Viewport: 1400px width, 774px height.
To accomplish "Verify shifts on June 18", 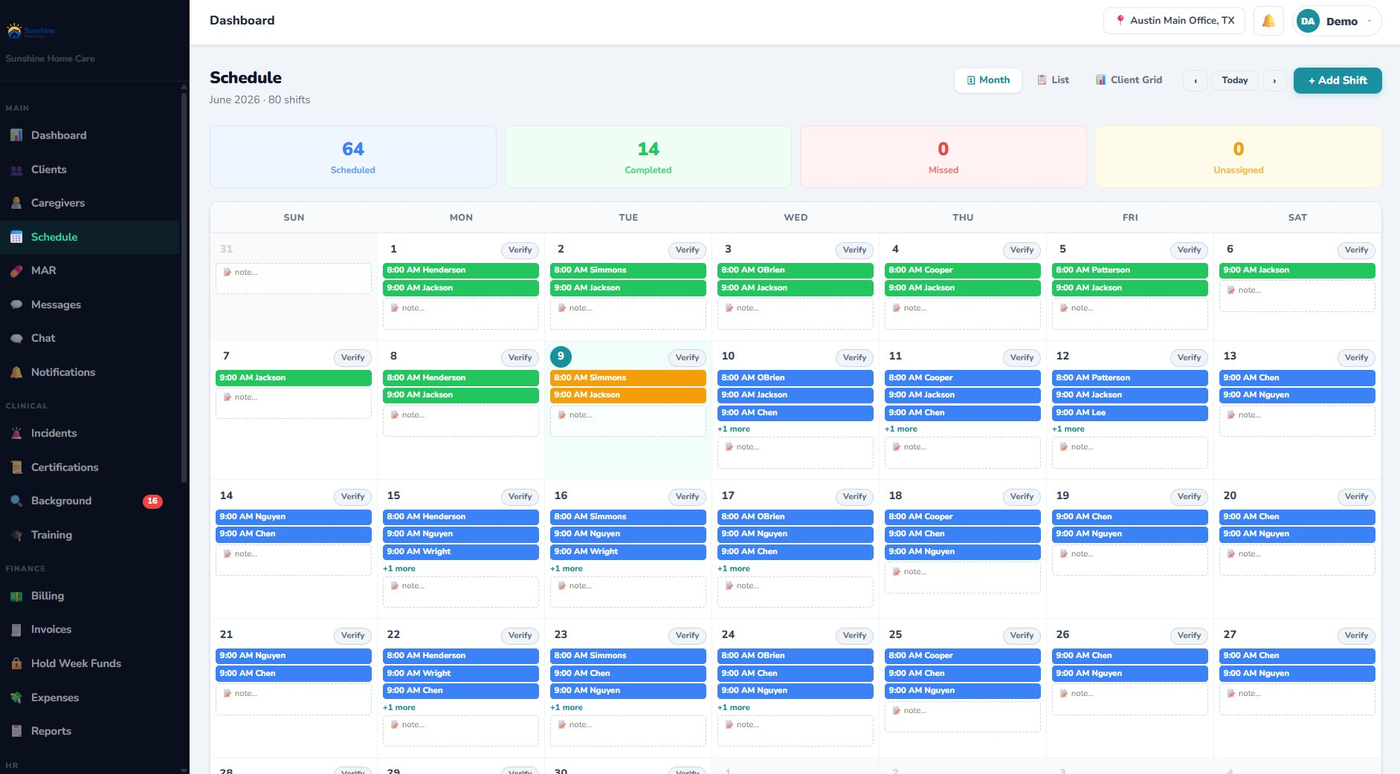I will (1022, 496).
